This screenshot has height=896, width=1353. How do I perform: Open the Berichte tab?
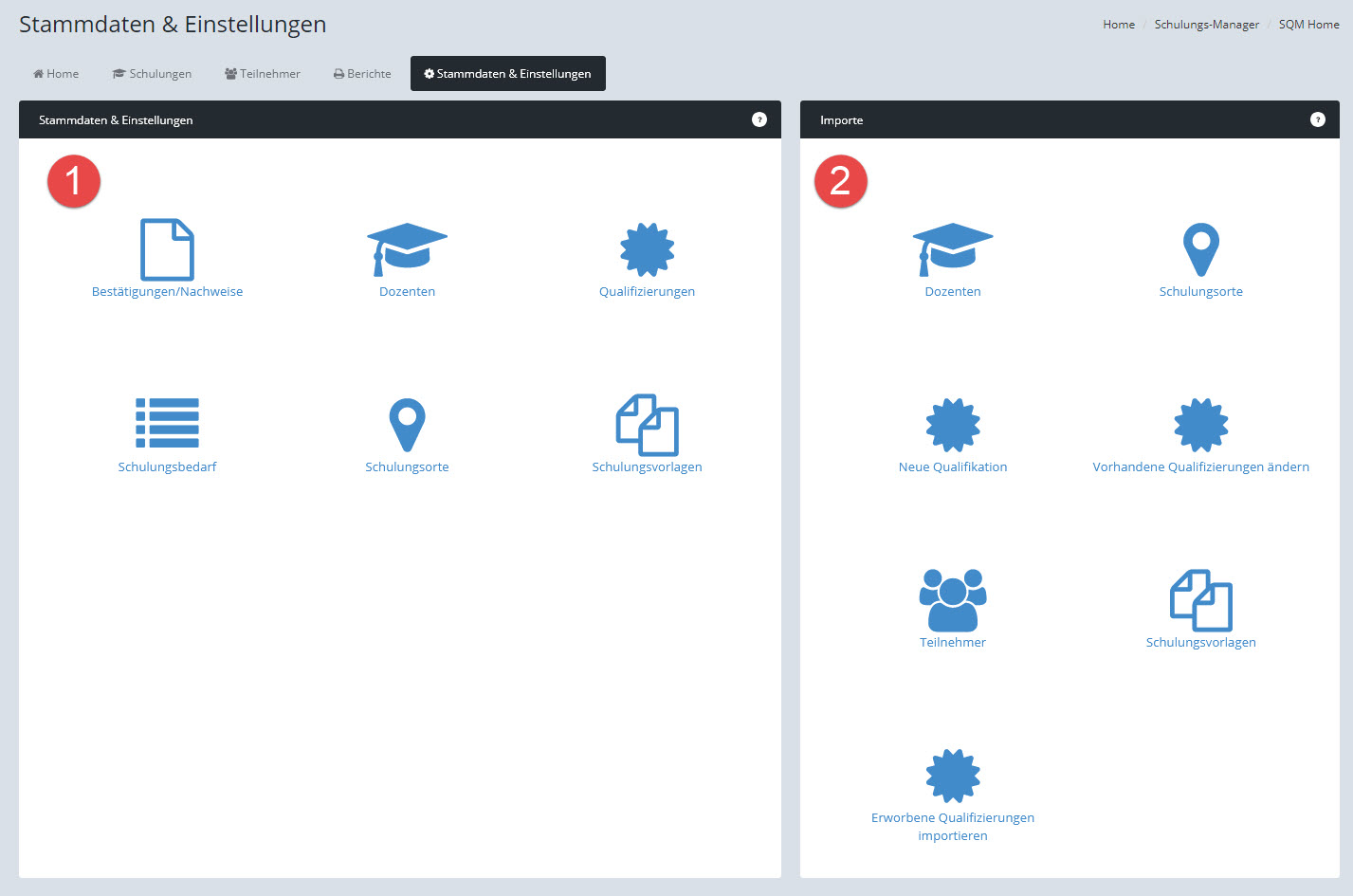(x=362, y=74)
